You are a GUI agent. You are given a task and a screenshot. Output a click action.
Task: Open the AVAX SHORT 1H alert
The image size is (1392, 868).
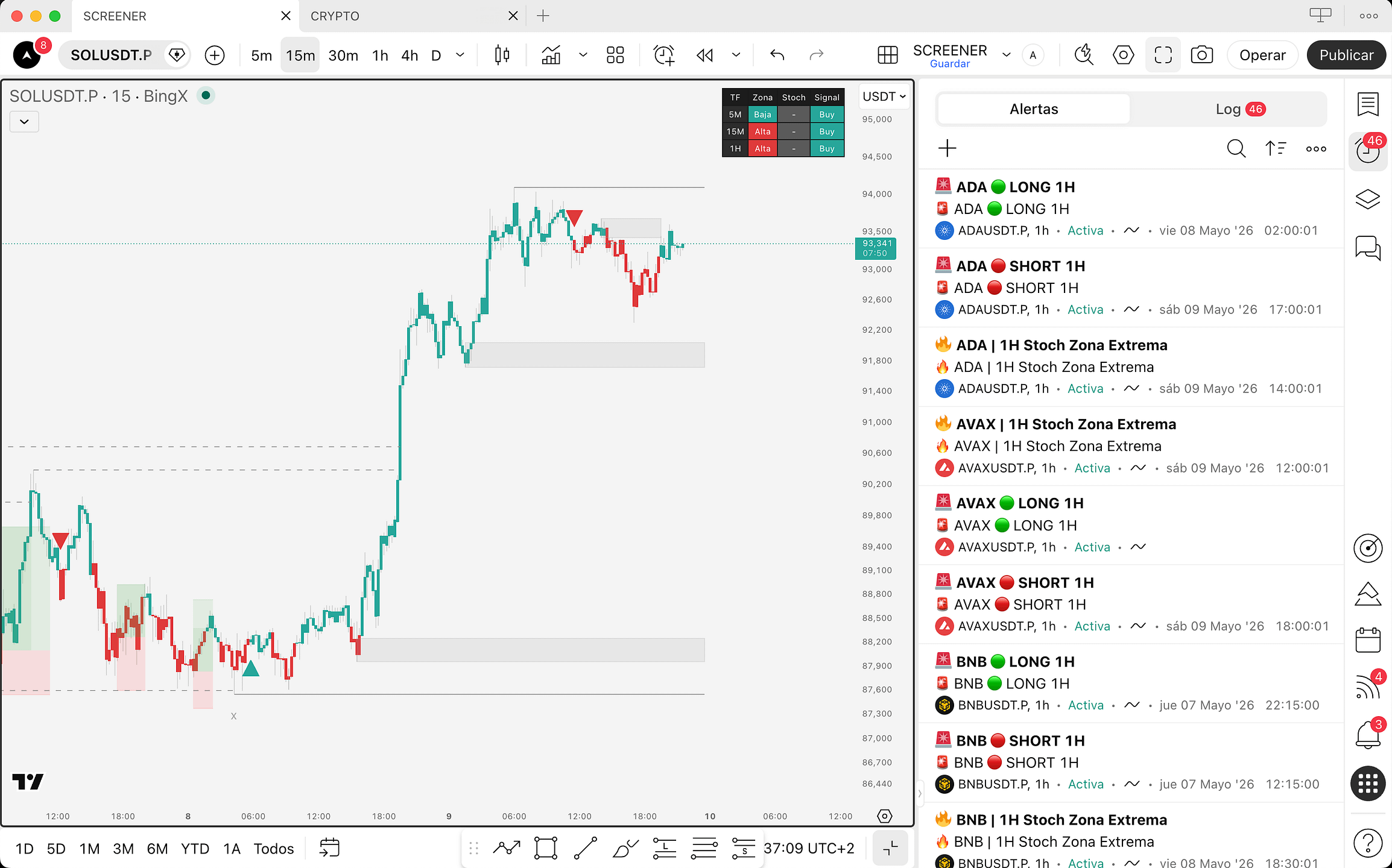[x=1131, y=604]
